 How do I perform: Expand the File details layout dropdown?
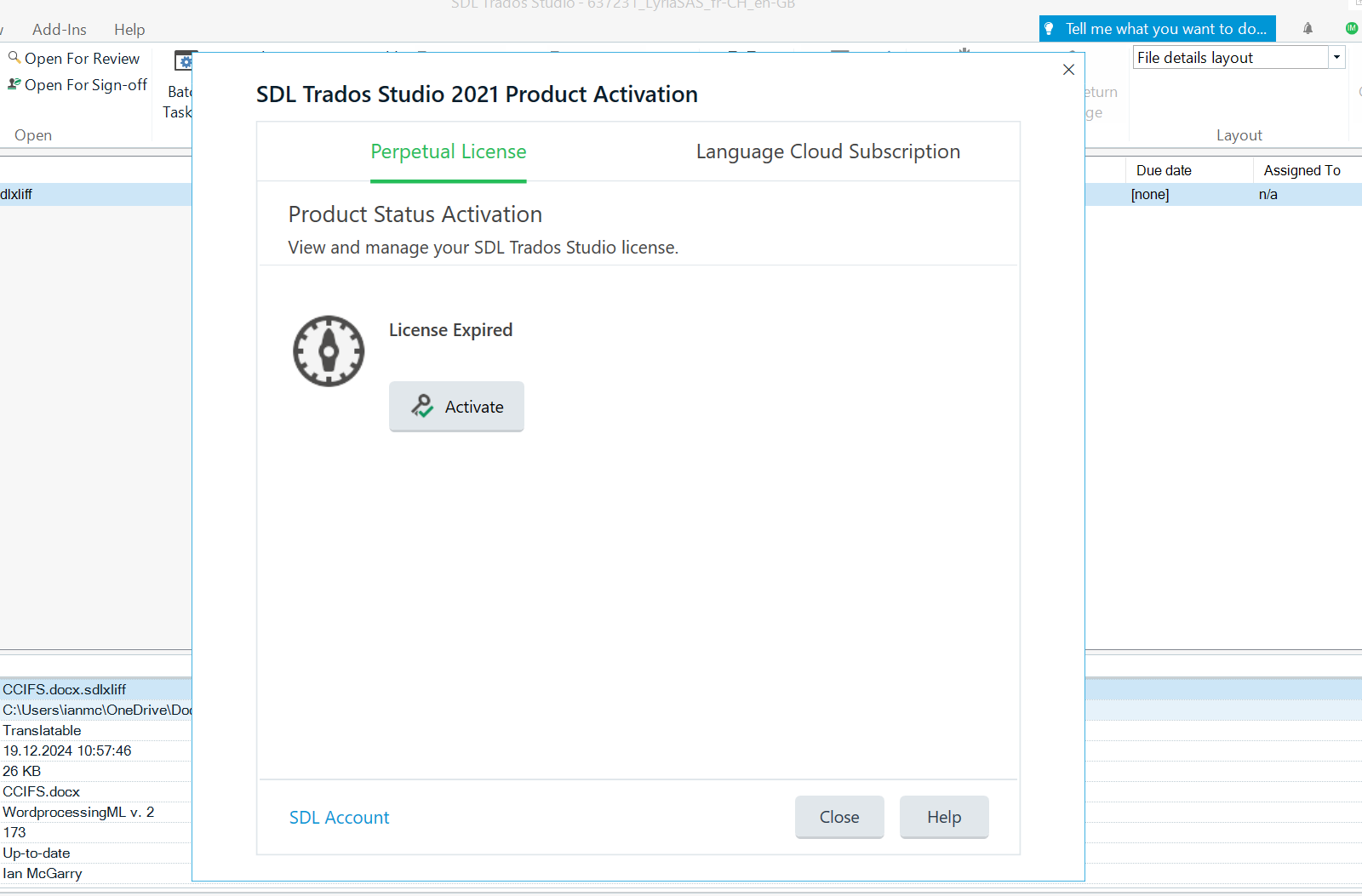1337,58
